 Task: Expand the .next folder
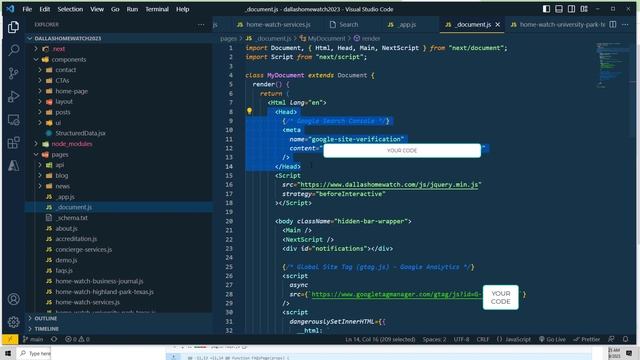point(36,49)
